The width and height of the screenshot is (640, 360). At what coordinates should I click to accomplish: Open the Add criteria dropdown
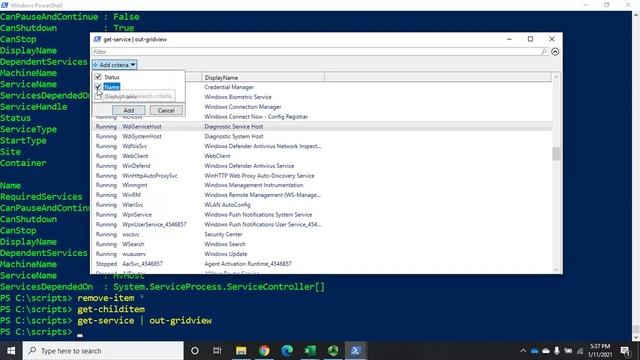tap(114, 65)
